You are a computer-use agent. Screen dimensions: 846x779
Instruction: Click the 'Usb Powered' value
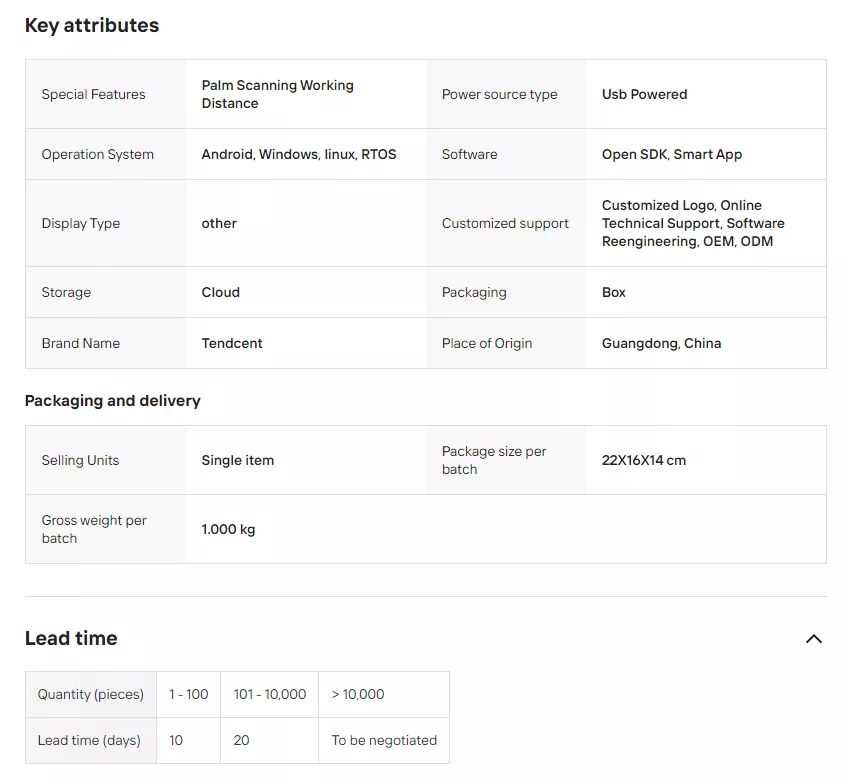[644, 94]
